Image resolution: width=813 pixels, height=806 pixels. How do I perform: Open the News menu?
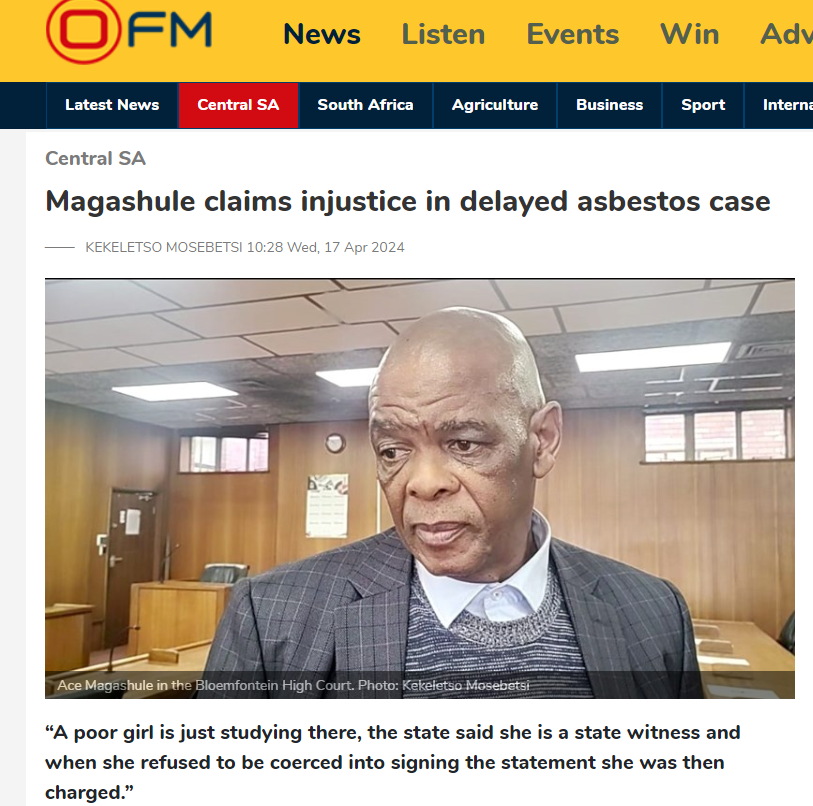coord(322,34)
